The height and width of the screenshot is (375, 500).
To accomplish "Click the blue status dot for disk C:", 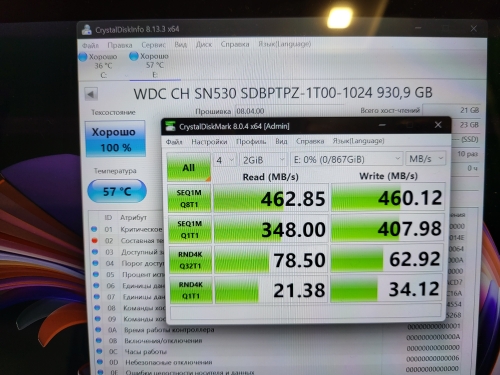I will pos(83,57).
